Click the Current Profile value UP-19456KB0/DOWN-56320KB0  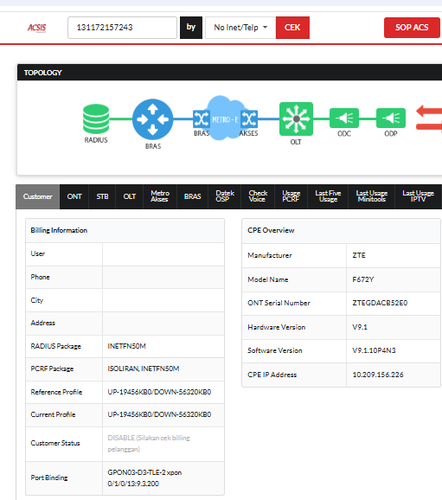[x=159, y=415]
